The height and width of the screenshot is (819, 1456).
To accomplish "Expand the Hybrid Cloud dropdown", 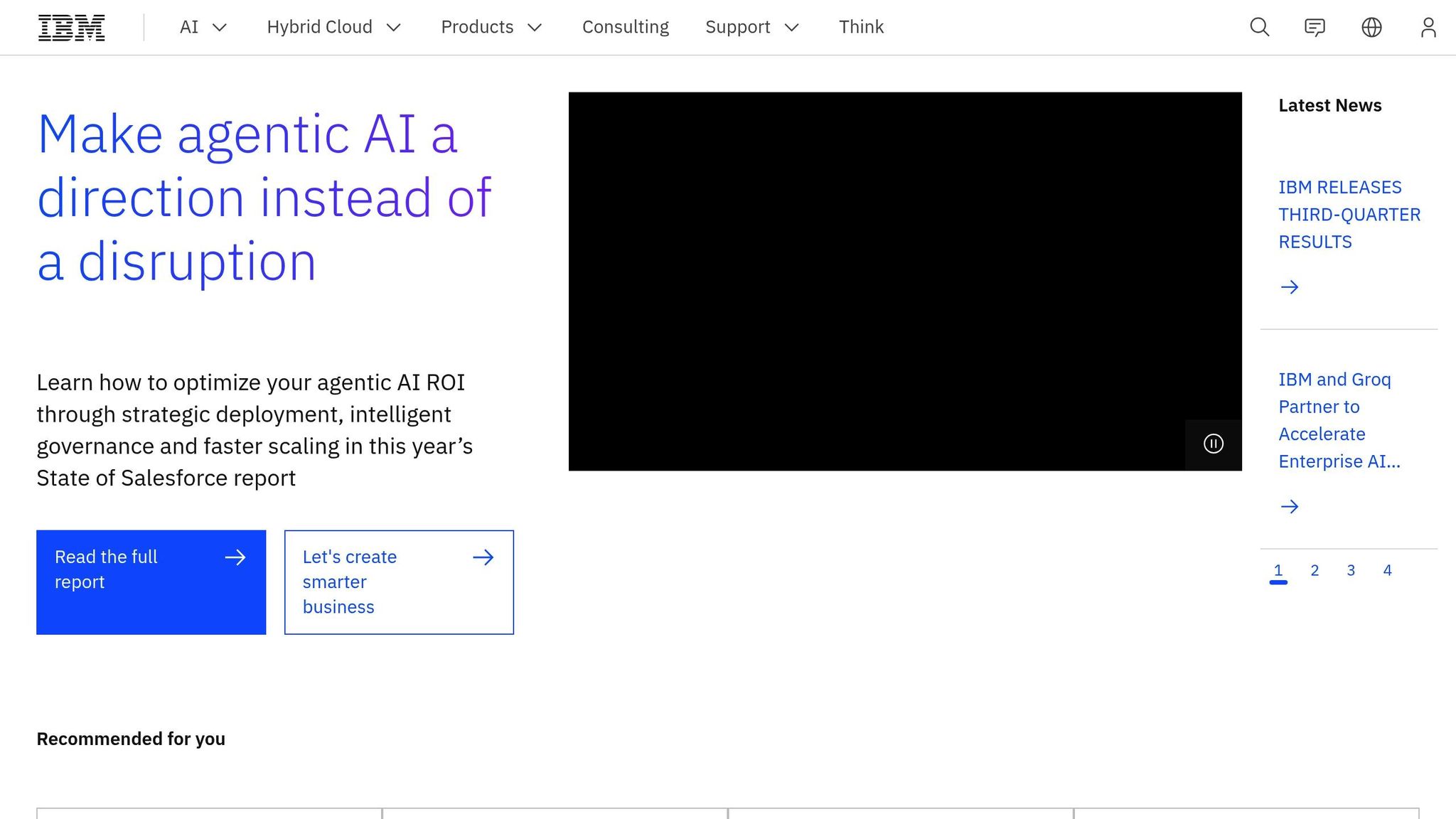I will [333, 28].
